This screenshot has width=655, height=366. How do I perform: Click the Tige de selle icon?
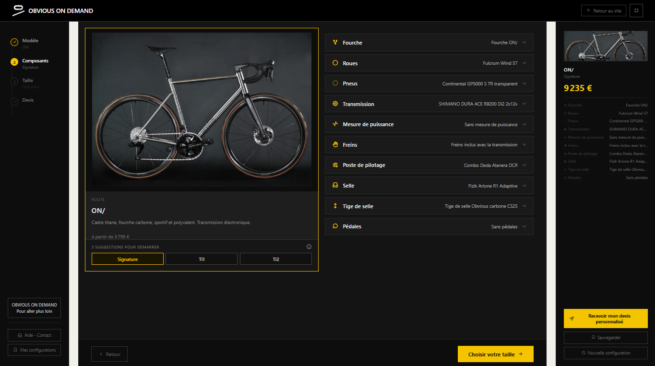click(x=335, y=206)
